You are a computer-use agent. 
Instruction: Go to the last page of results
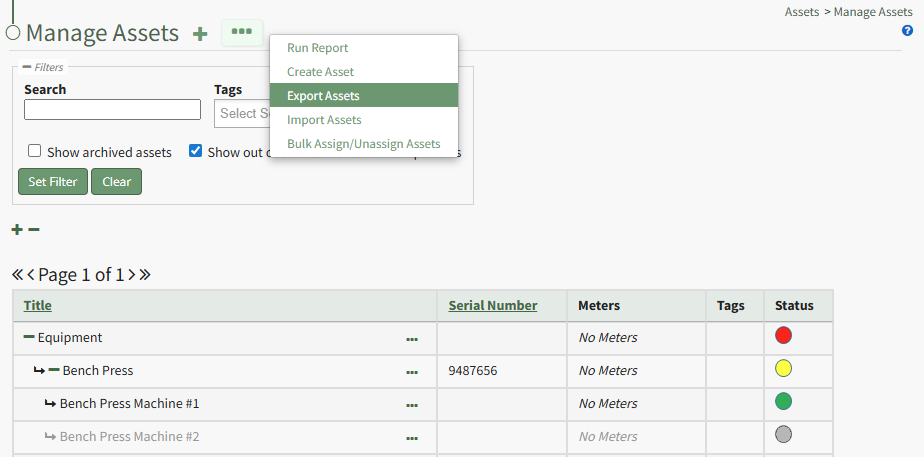pyautogui.click(x=145, y=275)
